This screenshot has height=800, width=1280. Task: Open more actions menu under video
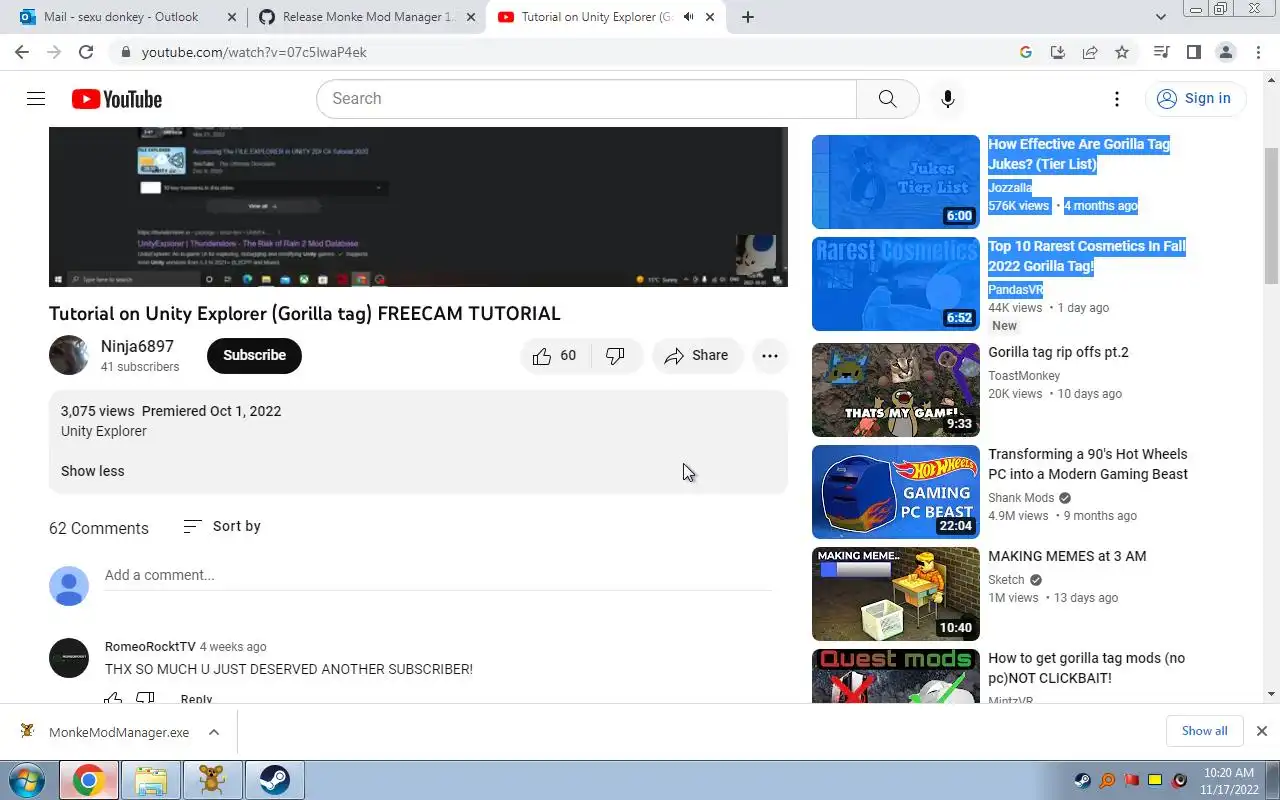tap(769, 355)
